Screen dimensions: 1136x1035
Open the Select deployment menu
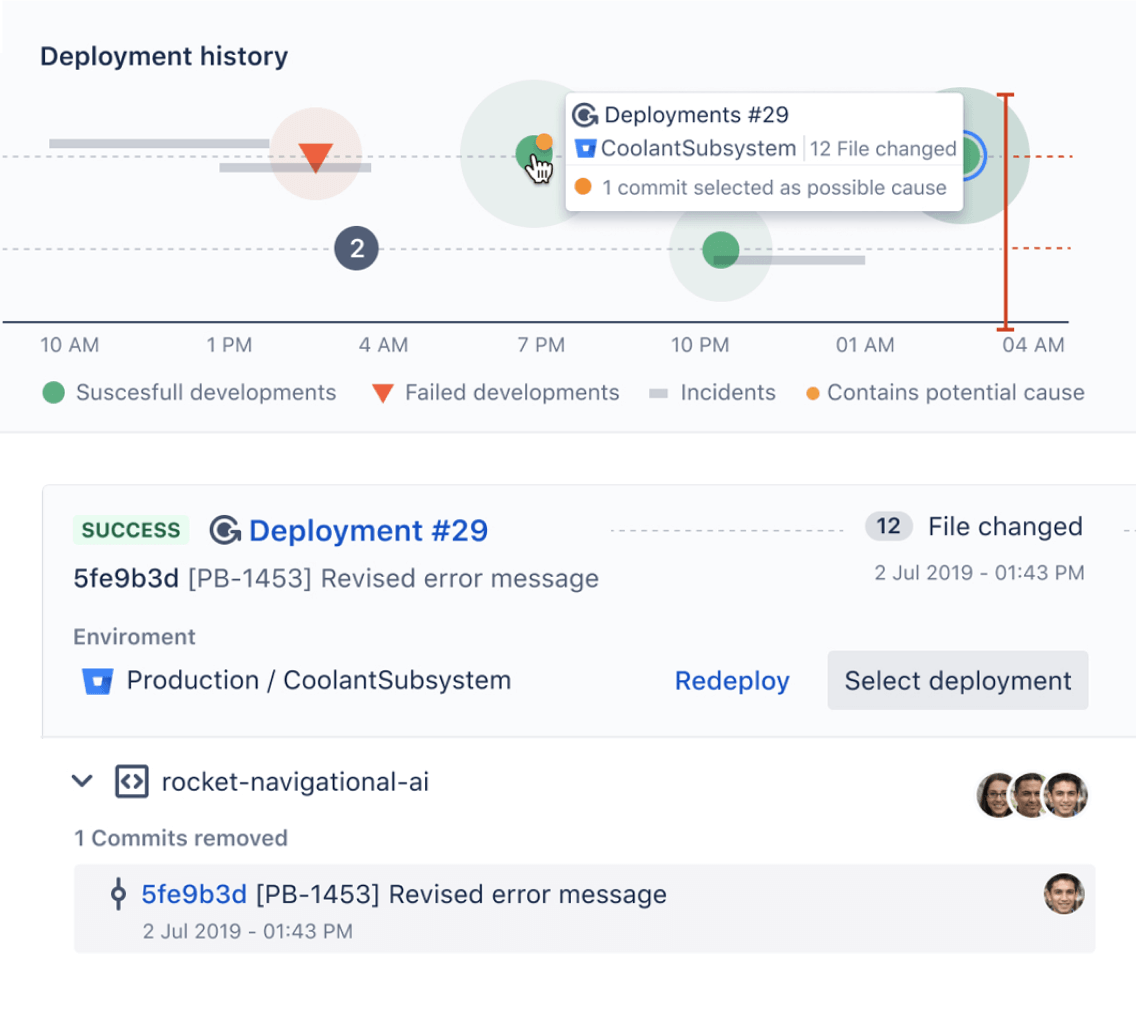click(956, 680)
